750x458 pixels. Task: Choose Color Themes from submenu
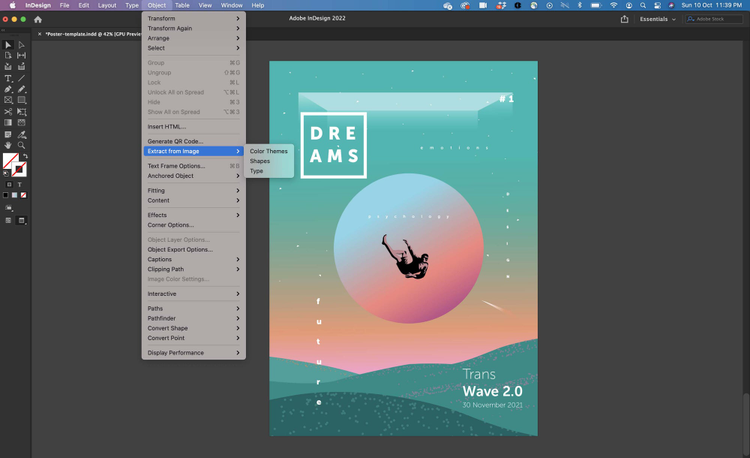click(269, 151)
